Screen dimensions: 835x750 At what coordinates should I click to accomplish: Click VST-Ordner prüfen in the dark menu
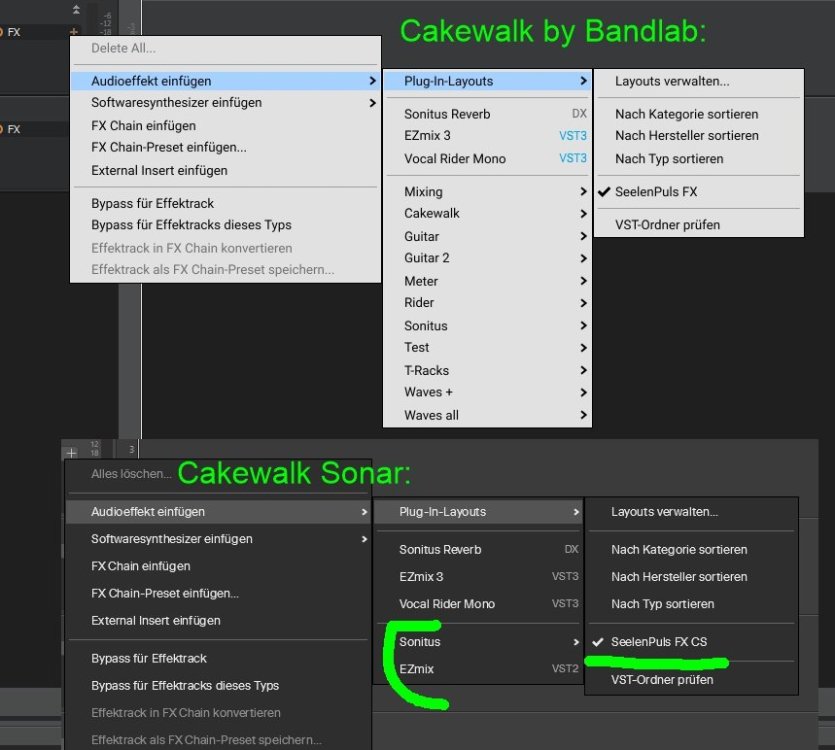(x=691, y=680)
